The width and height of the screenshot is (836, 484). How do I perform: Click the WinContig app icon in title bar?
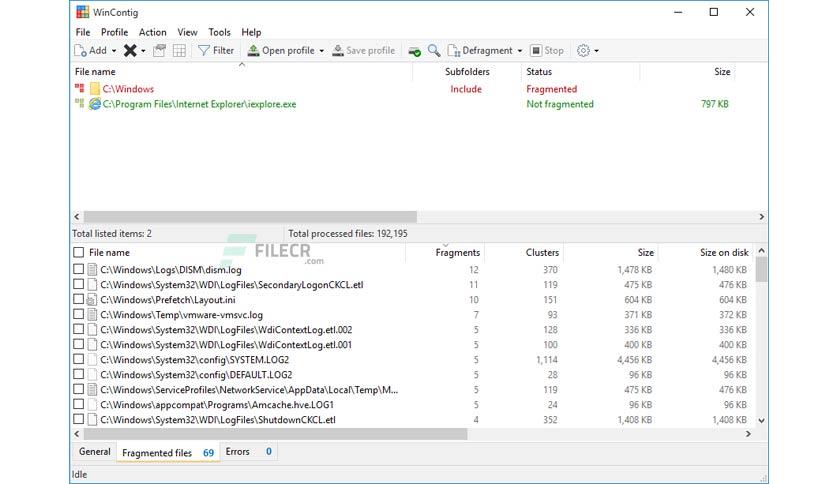click(x=82, y=12)
